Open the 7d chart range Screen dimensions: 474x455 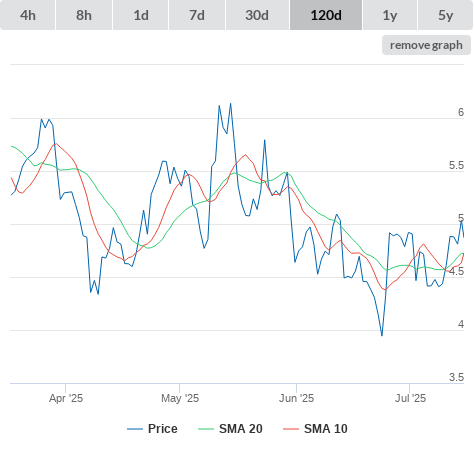[197, 15]
